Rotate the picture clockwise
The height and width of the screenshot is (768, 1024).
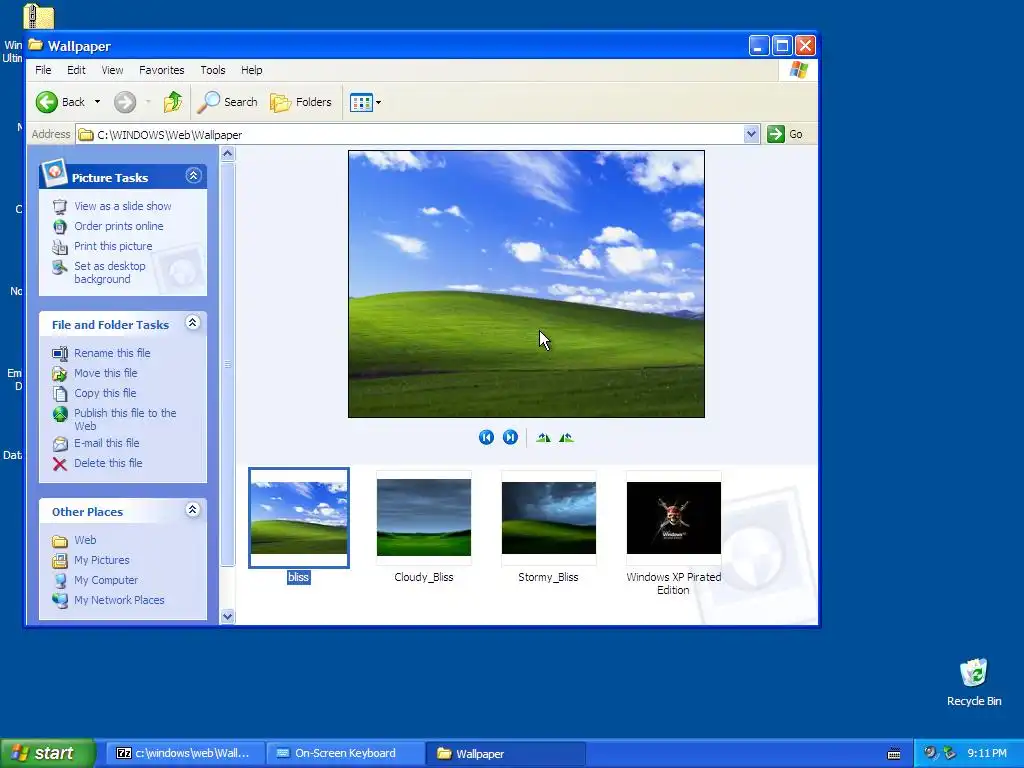coord(543,438)
